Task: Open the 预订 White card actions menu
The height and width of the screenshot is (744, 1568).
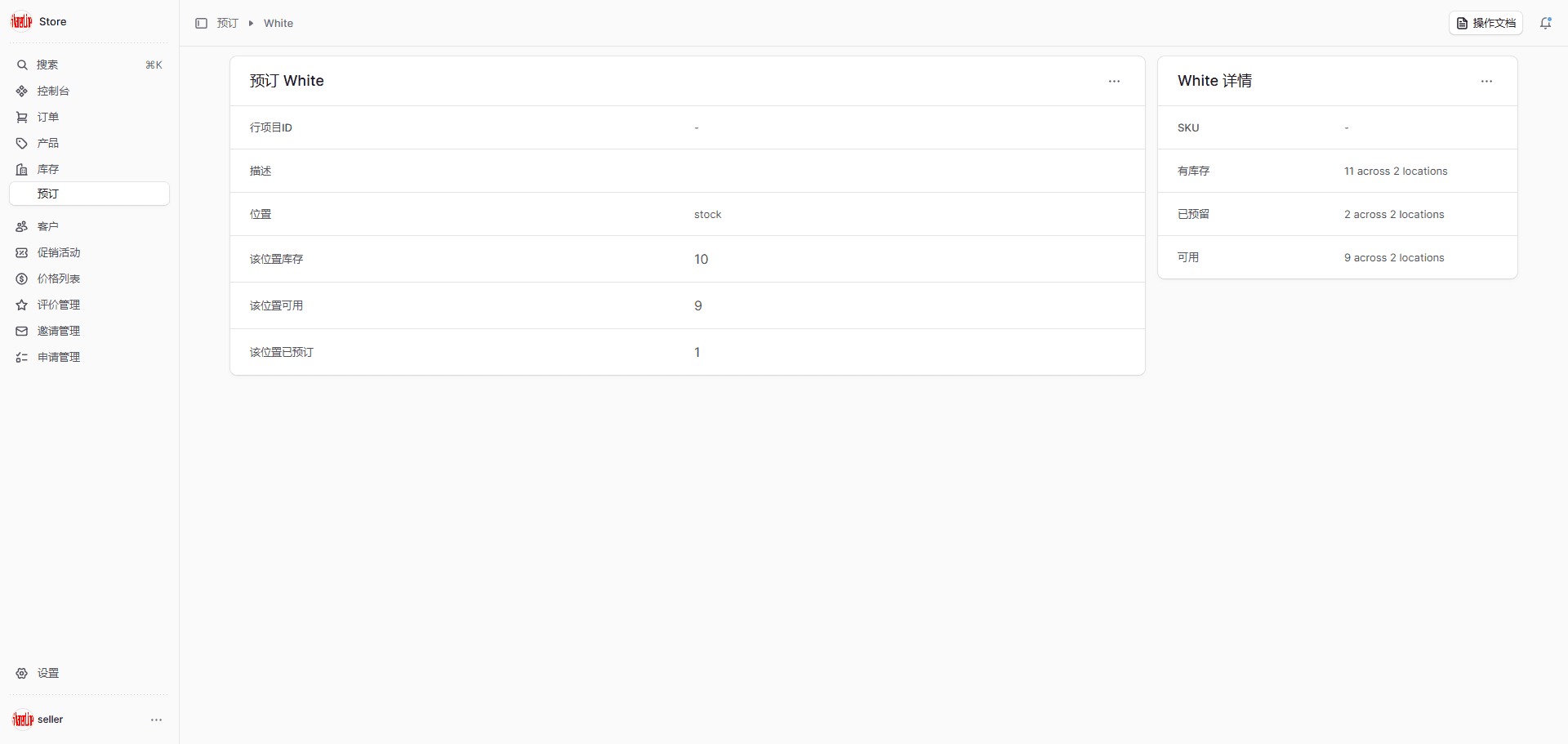Action: click(1114, 82)
